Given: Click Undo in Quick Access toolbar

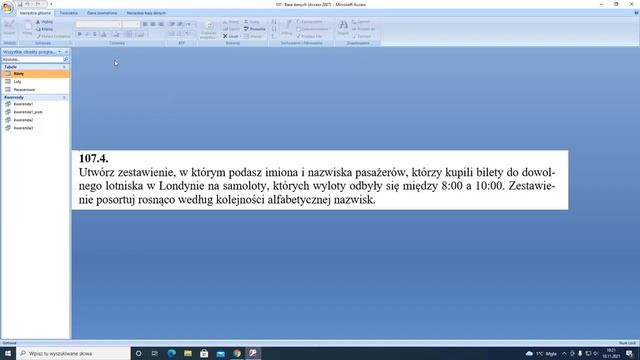Looking at the screenshot, I should tap(28, 4).
